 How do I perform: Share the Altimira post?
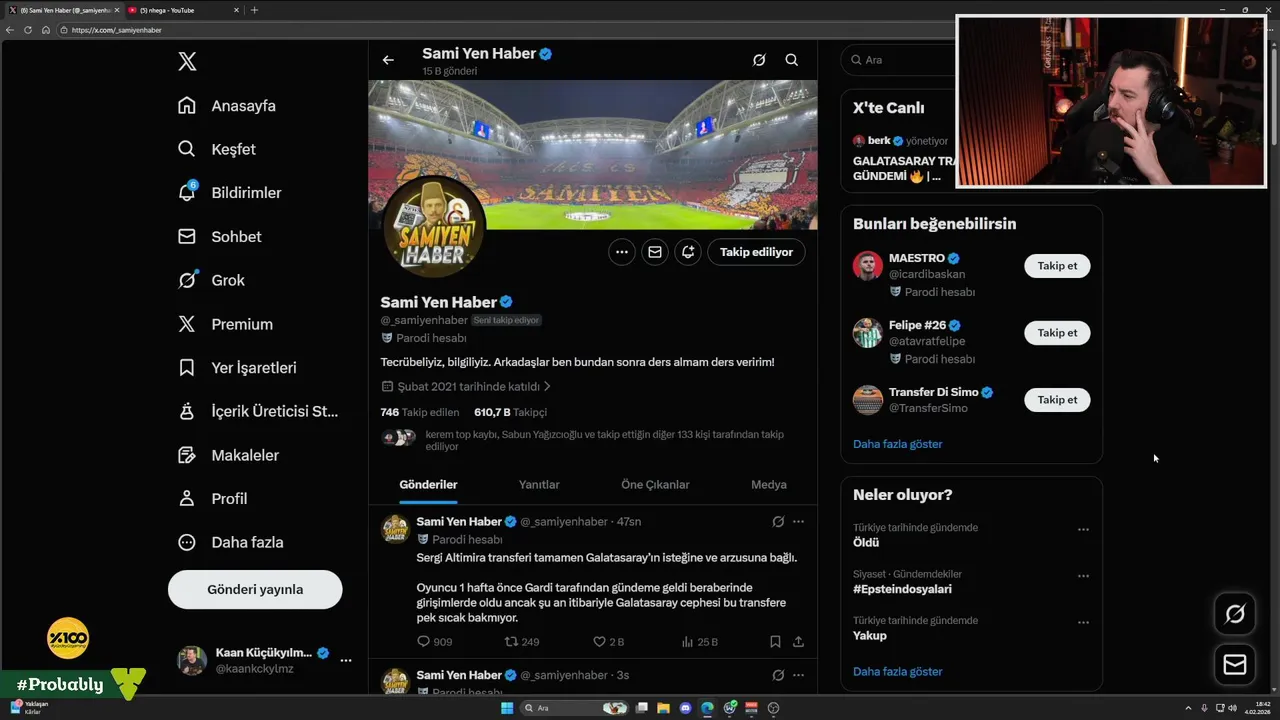[798, 642]
